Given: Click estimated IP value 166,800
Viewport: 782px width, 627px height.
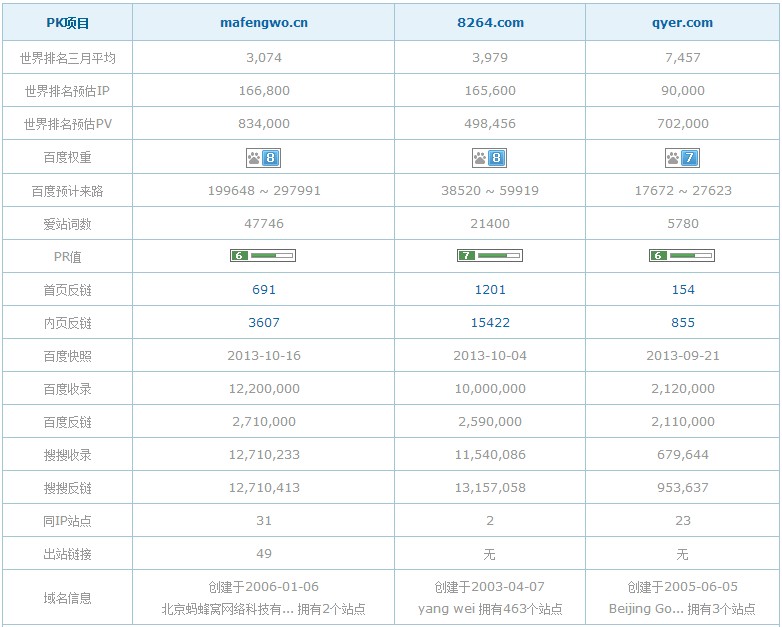Looking at the screenshot, I should (x=264, y=90).
